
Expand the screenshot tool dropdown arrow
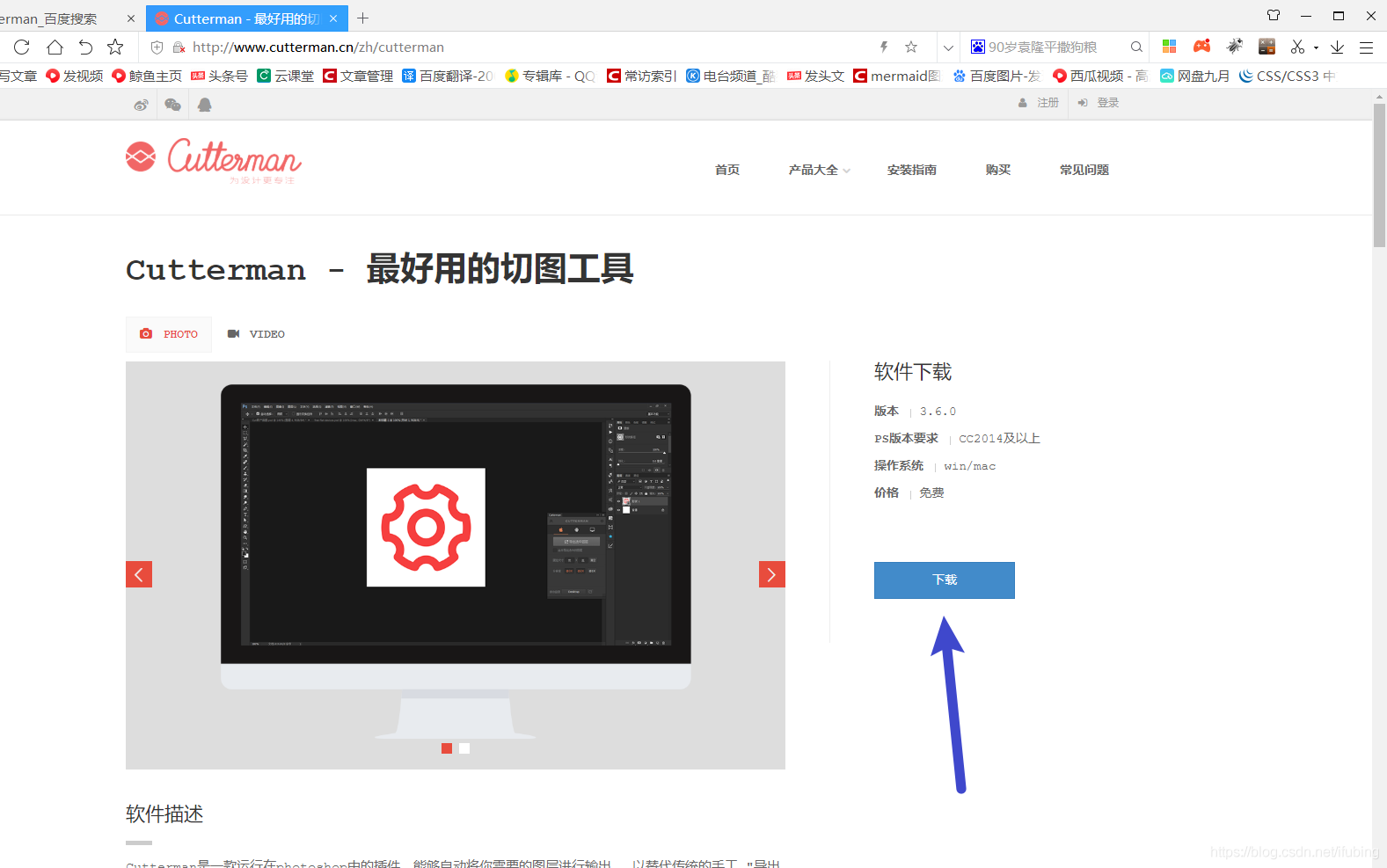pos(1316,47)
